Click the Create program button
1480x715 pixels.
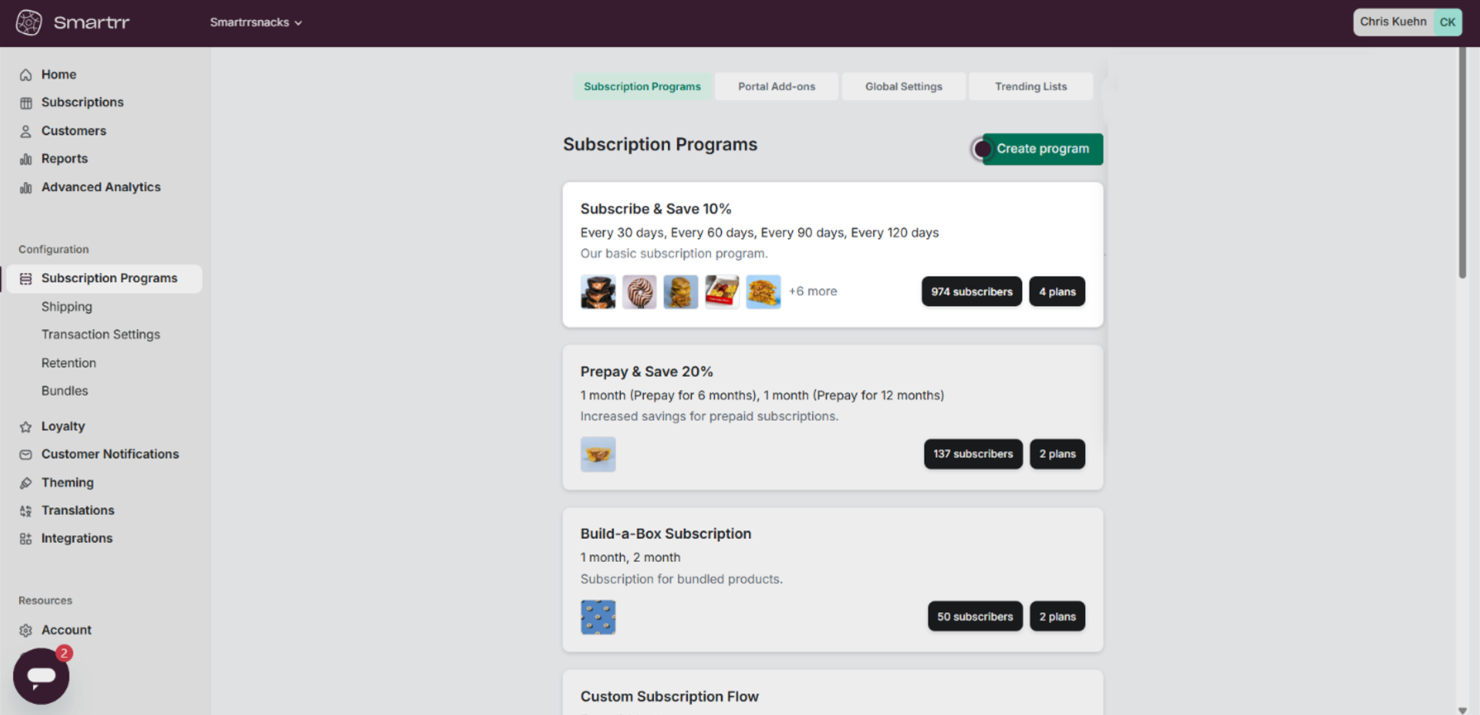[x=1042, y=148]
